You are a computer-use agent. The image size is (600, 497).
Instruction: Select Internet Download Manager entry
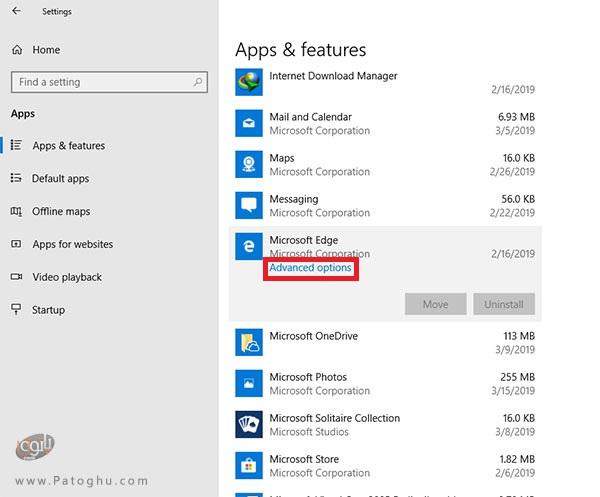coord(385,82)
